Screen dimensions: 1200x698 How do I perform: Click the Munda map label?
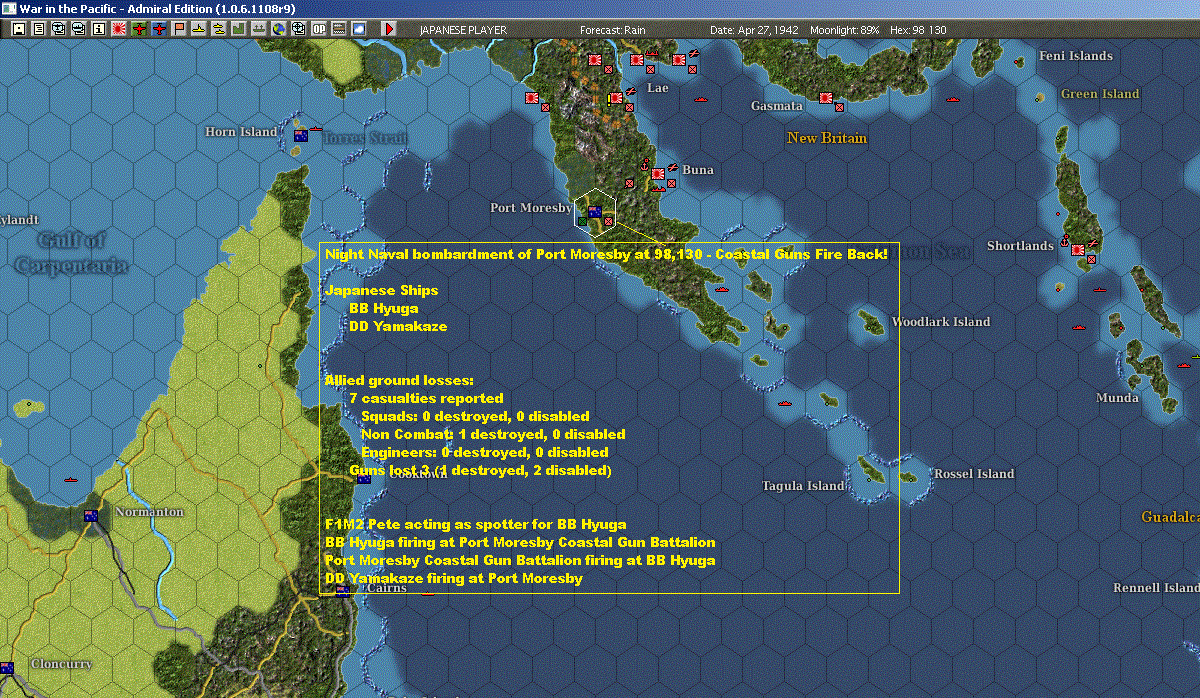pos(1117,398)
